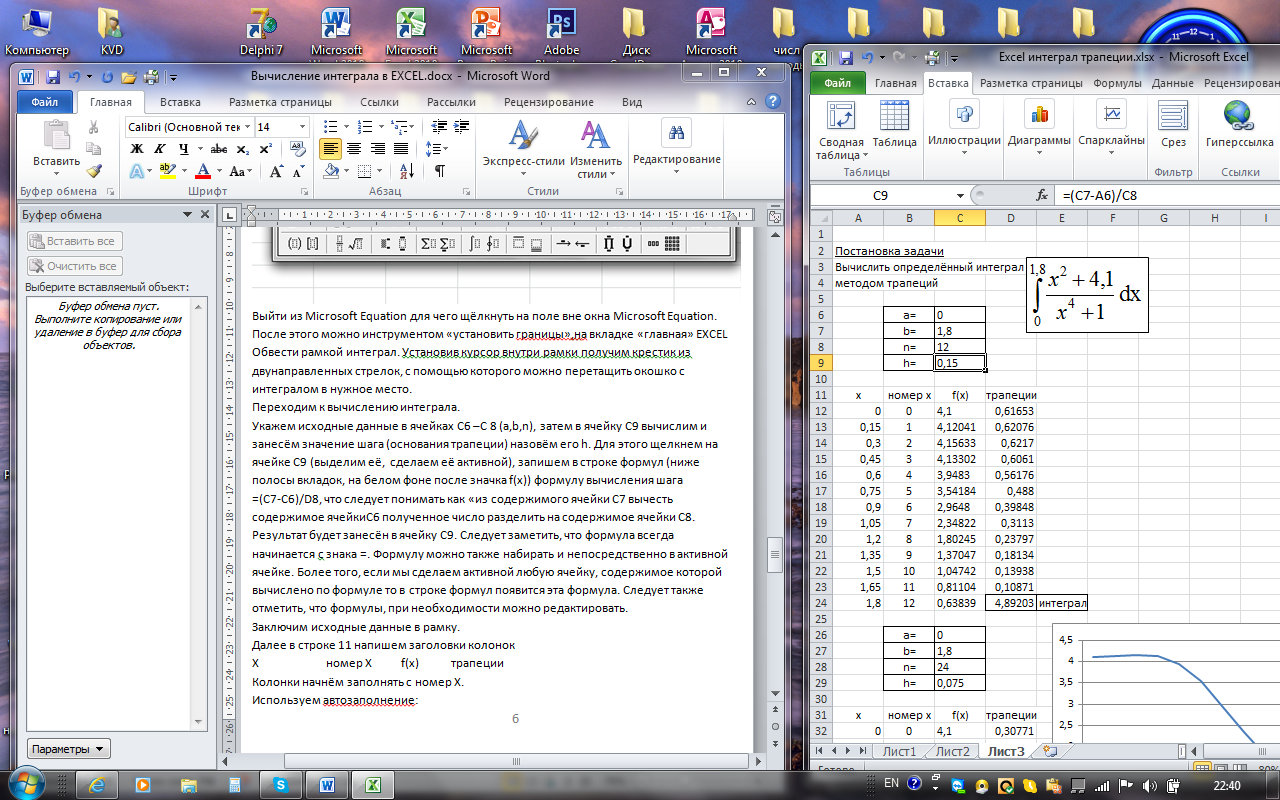Viewport: 1280px width, 800px height.
Task: Click shading paint bucket in Word
Action: point(331,171)
